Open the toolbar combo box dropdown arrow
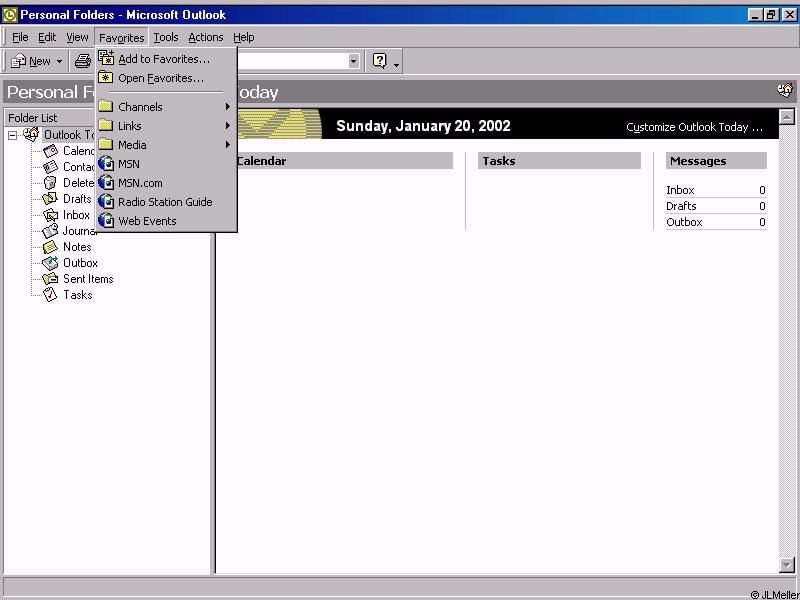Screen dimensions: 800x600 pos(354,61)
